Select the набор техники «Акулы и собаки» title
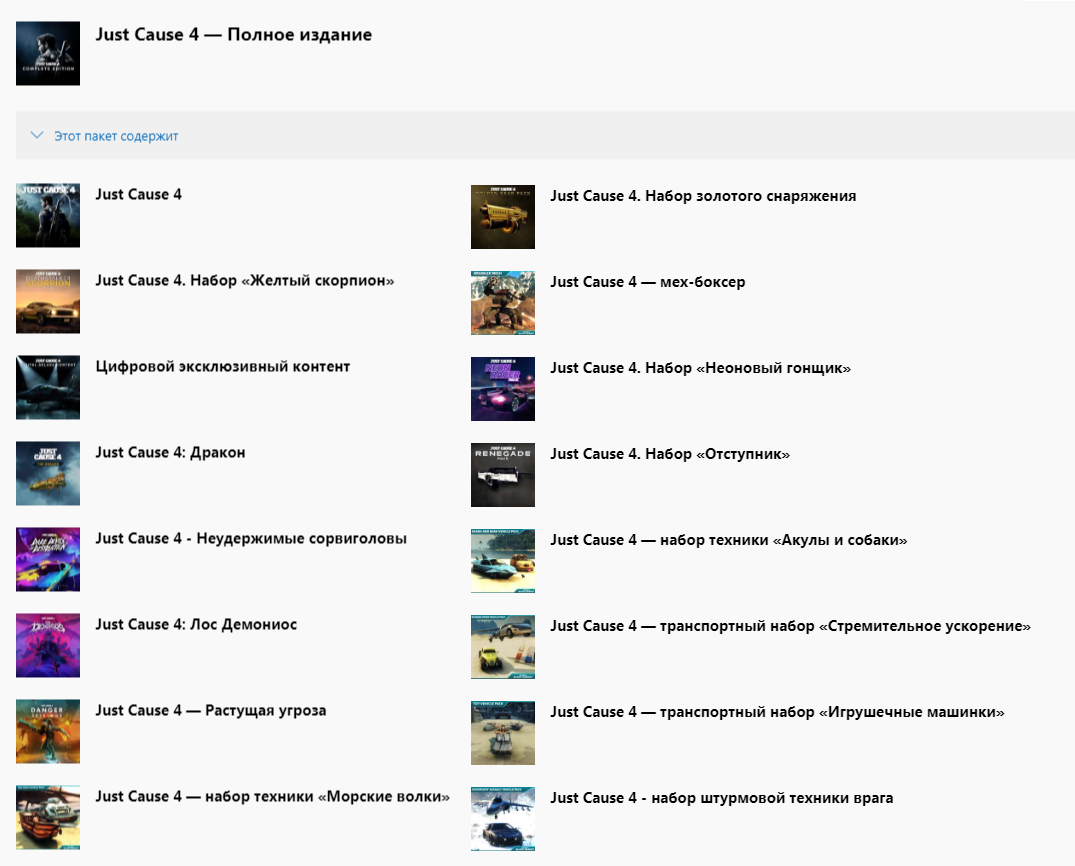 [728, 540]
